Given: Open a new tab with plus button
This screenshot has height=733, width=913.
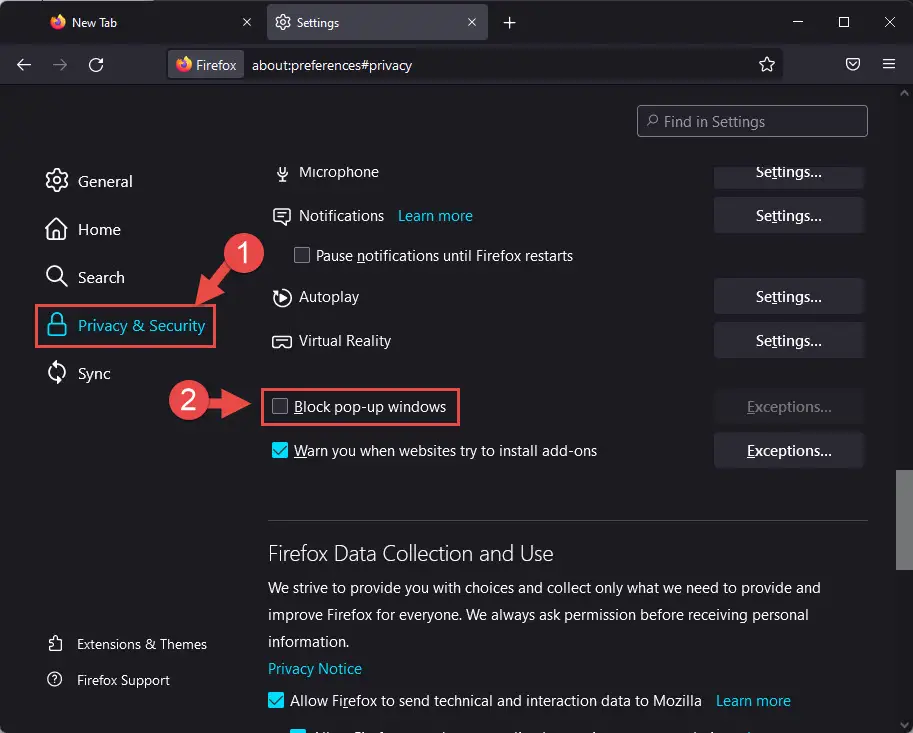Looking at the screenshot, I should tap(509, 23).
